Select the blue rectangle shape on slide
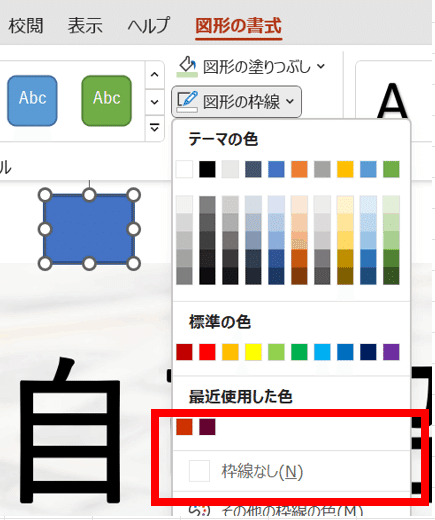The width and height of the screenshot is (435, 520). pos(89,229)
